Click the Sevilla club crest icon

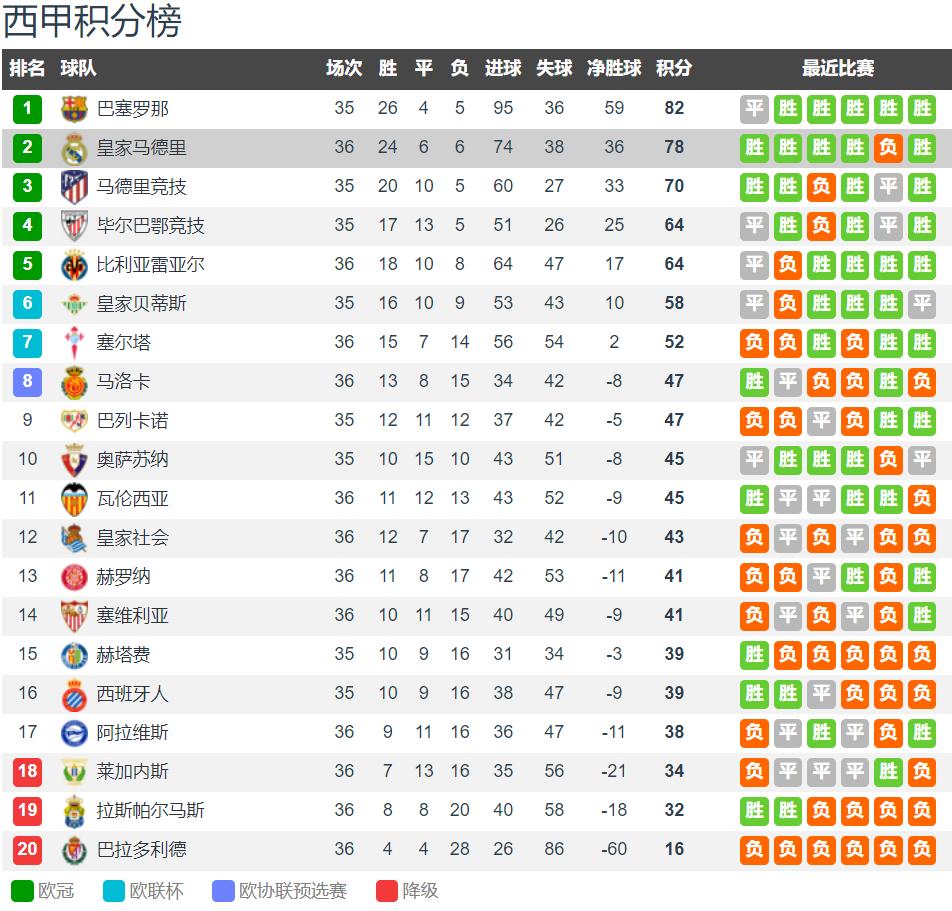tap(74, 616)
